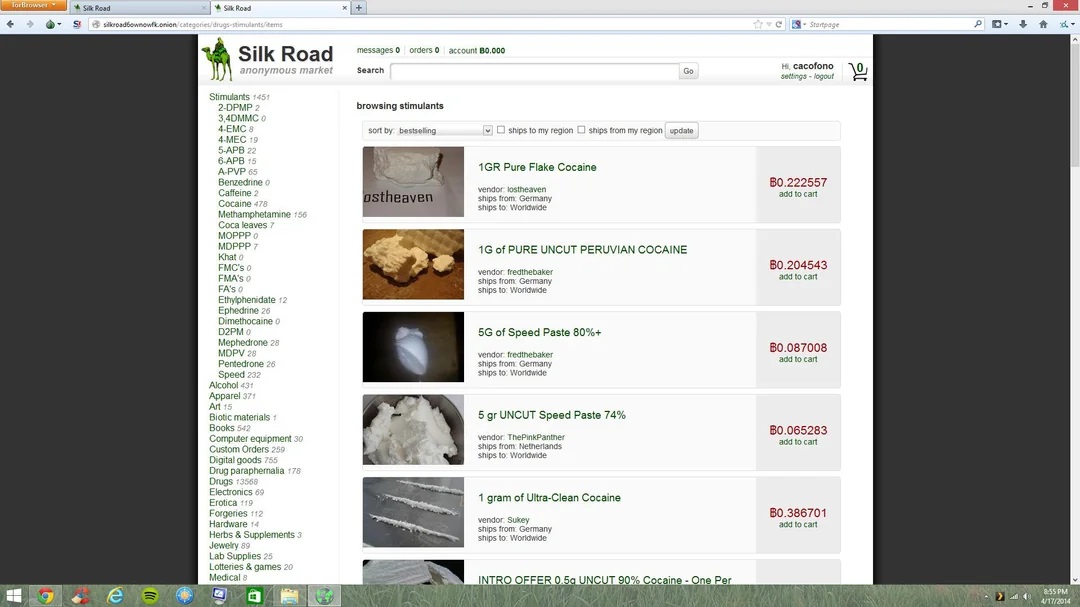This screenshot has height=607, width=1080.
Task: Open the Startpage search engine dropdown
Action: 799,24
